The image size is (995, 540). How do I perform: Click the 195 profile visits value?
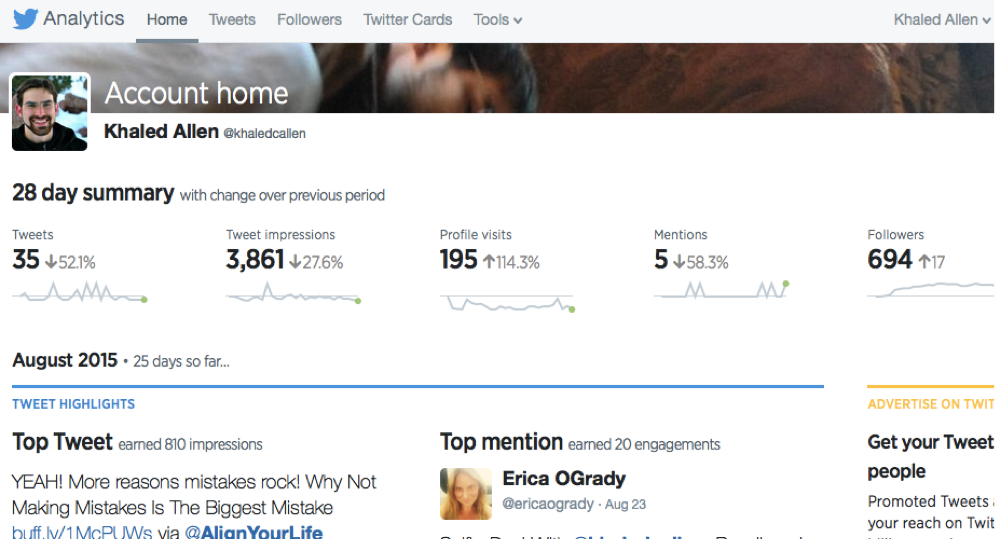click(458, 260)
